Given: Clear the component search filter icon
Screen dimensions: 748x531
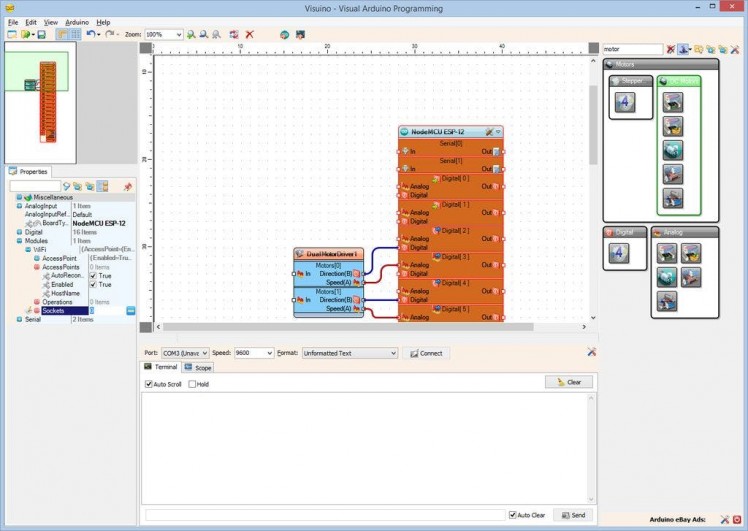Looking at the screenshot, I should [671, 48].
